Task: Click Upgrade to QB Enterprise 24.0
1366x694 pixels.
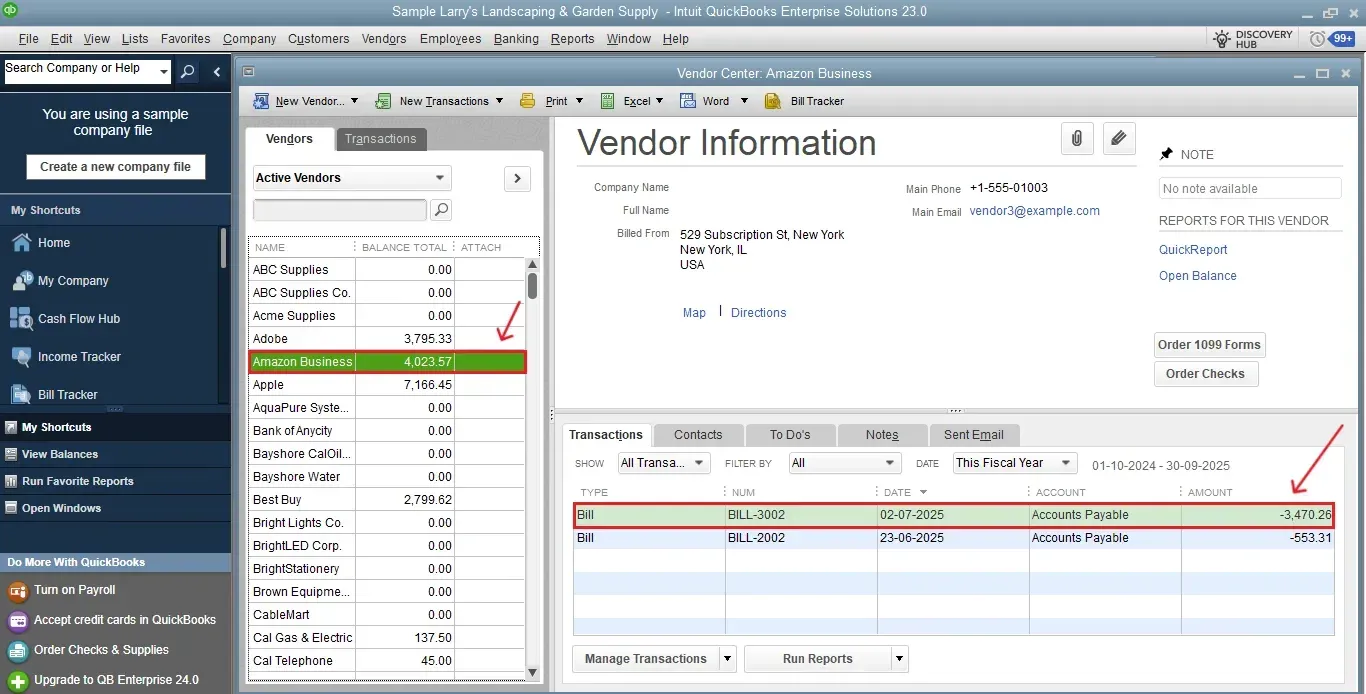Action: point(116,680)
